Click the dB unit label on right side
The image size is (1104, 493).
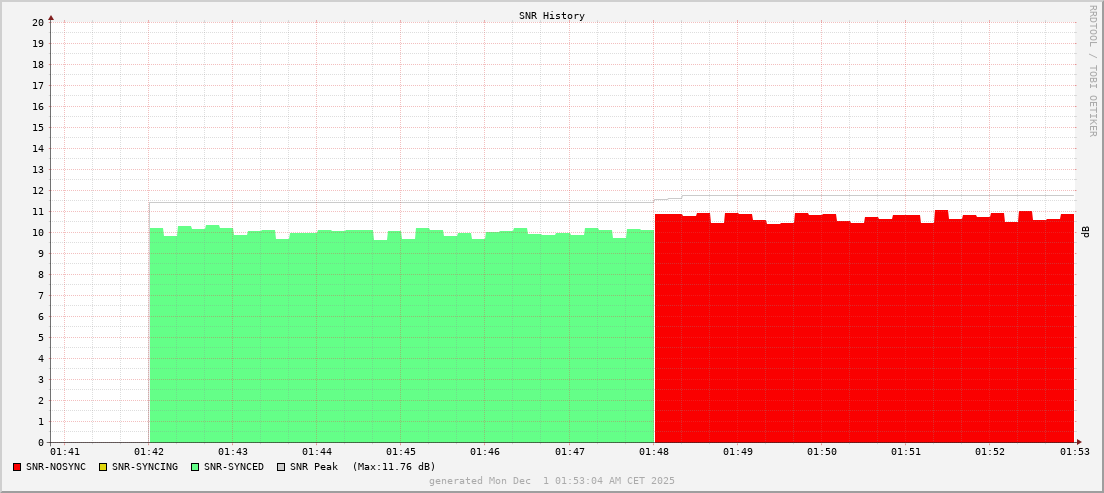(x=1086, y=232)
